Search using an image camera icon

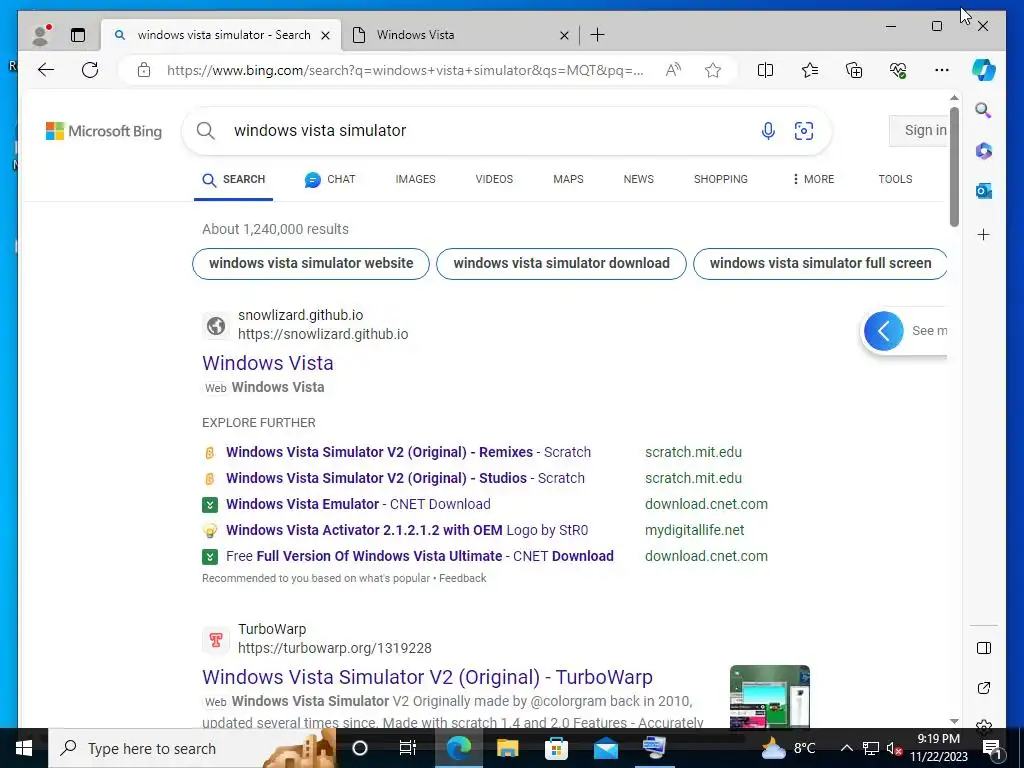click(804, 131)
